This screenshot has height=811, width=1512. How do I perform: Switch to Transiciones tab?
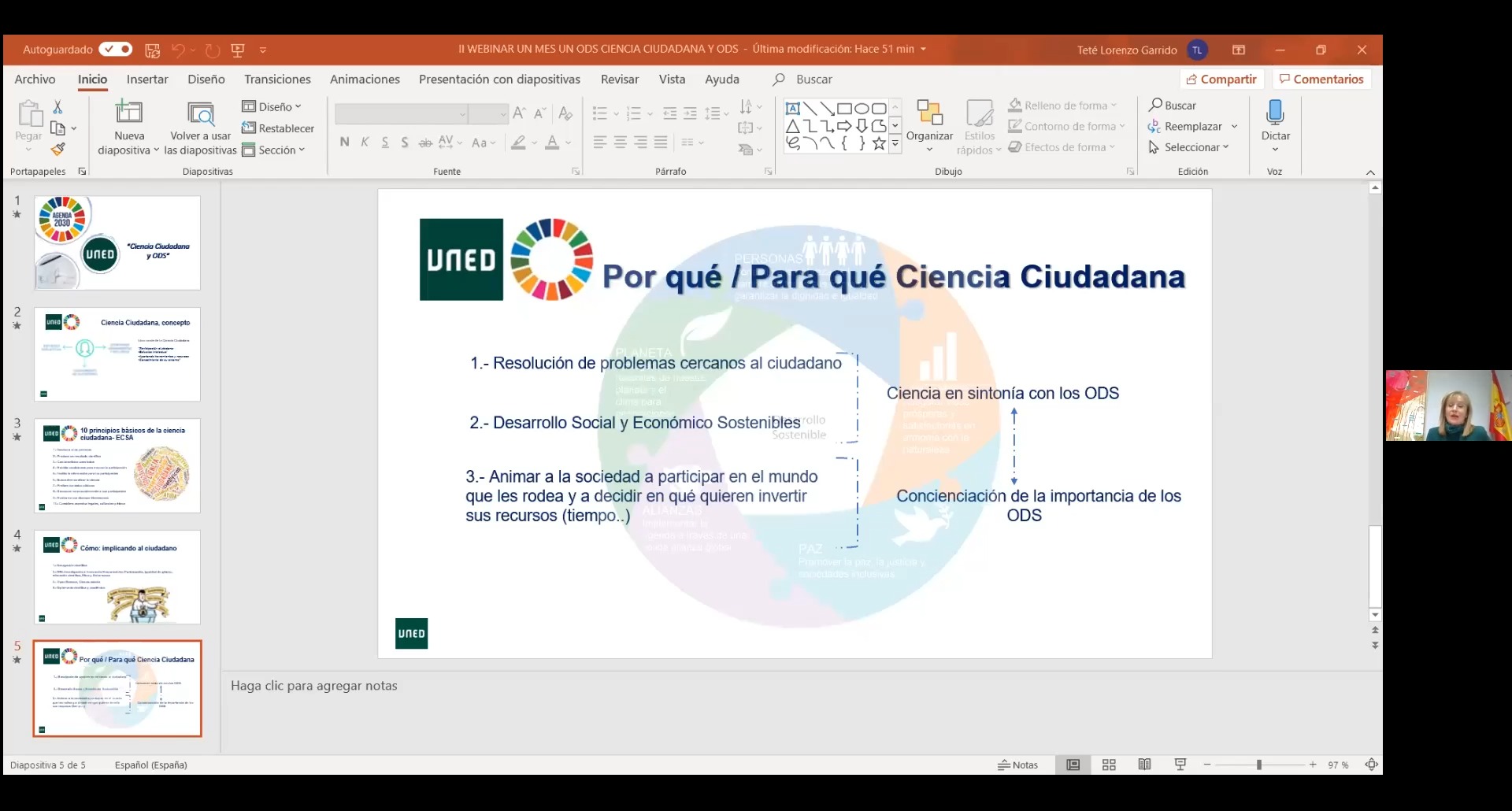tap(277, 79)
